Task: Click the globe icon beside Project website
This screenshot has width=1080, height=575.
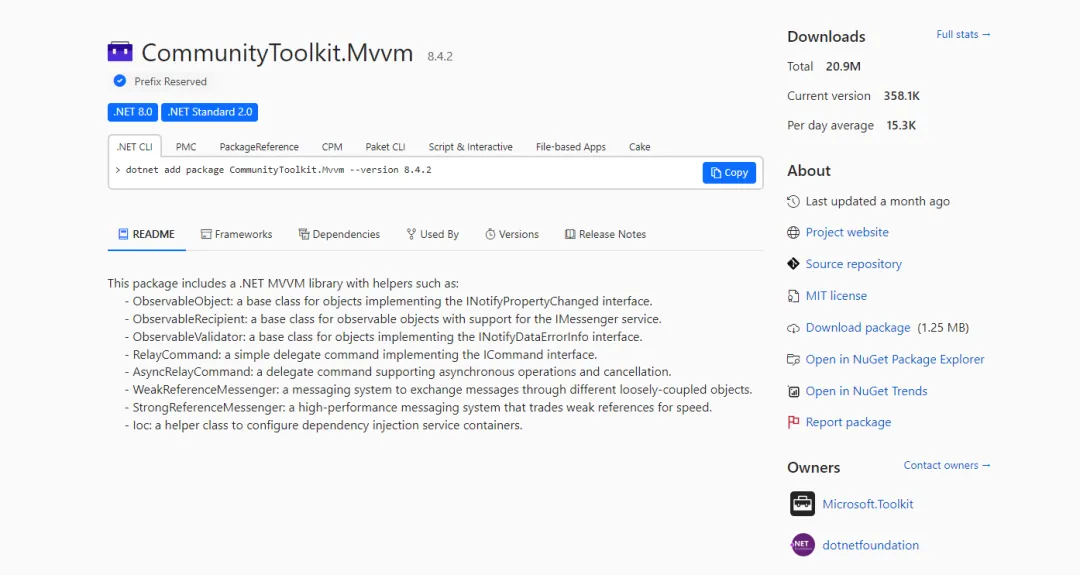Action: click(793, 233)
